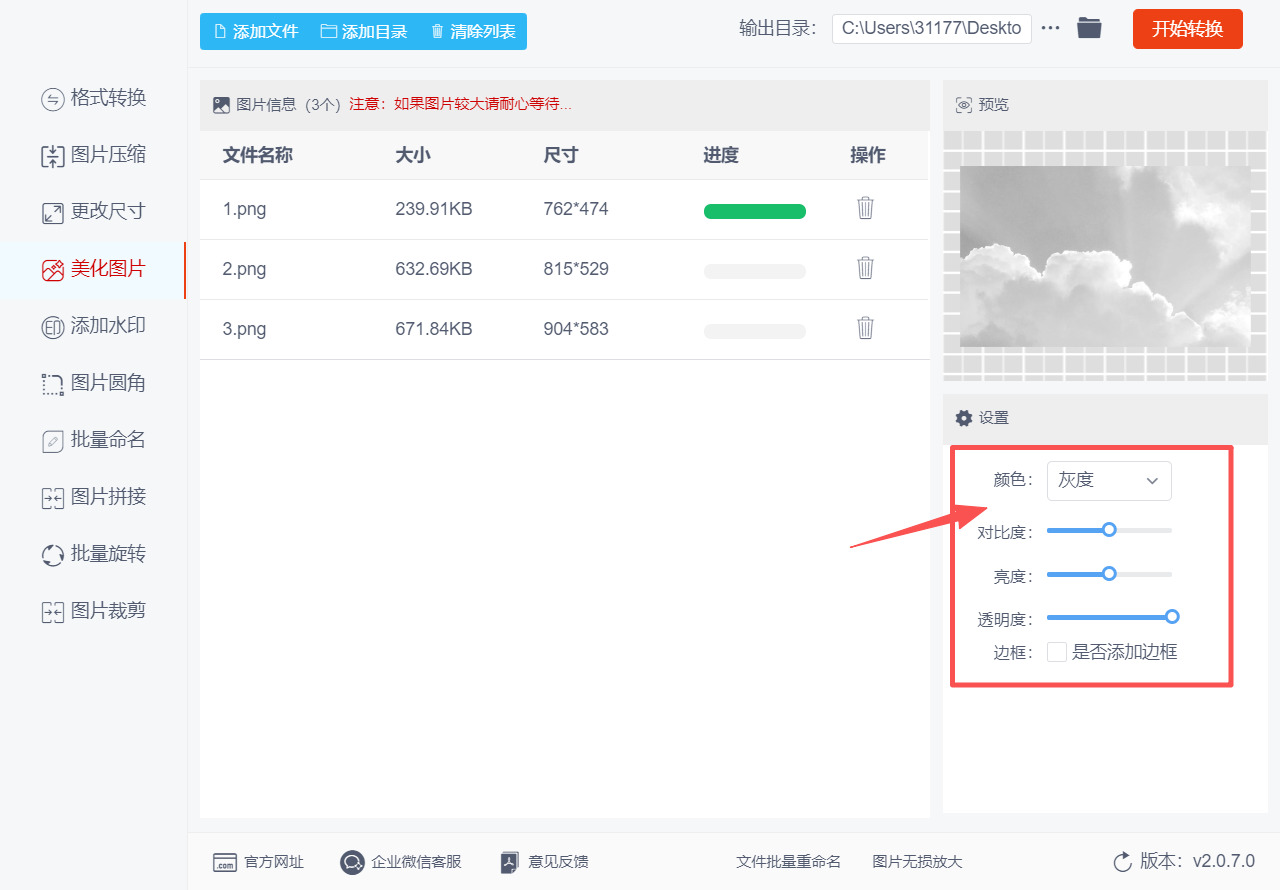Select 图片裁剪 menu item
The image size is (1280, 890).
pos(93,611)
